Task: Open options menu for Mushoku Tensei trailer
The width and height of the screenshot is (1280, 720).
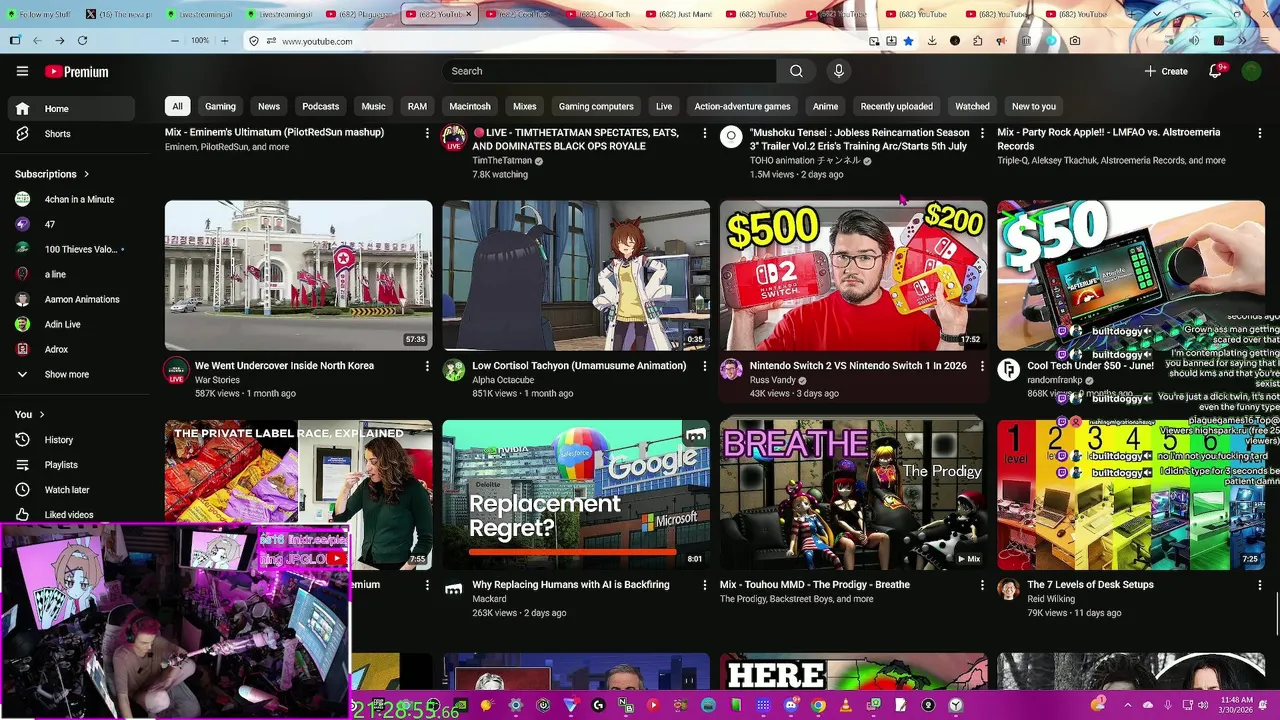Action: tap(982, 133)
